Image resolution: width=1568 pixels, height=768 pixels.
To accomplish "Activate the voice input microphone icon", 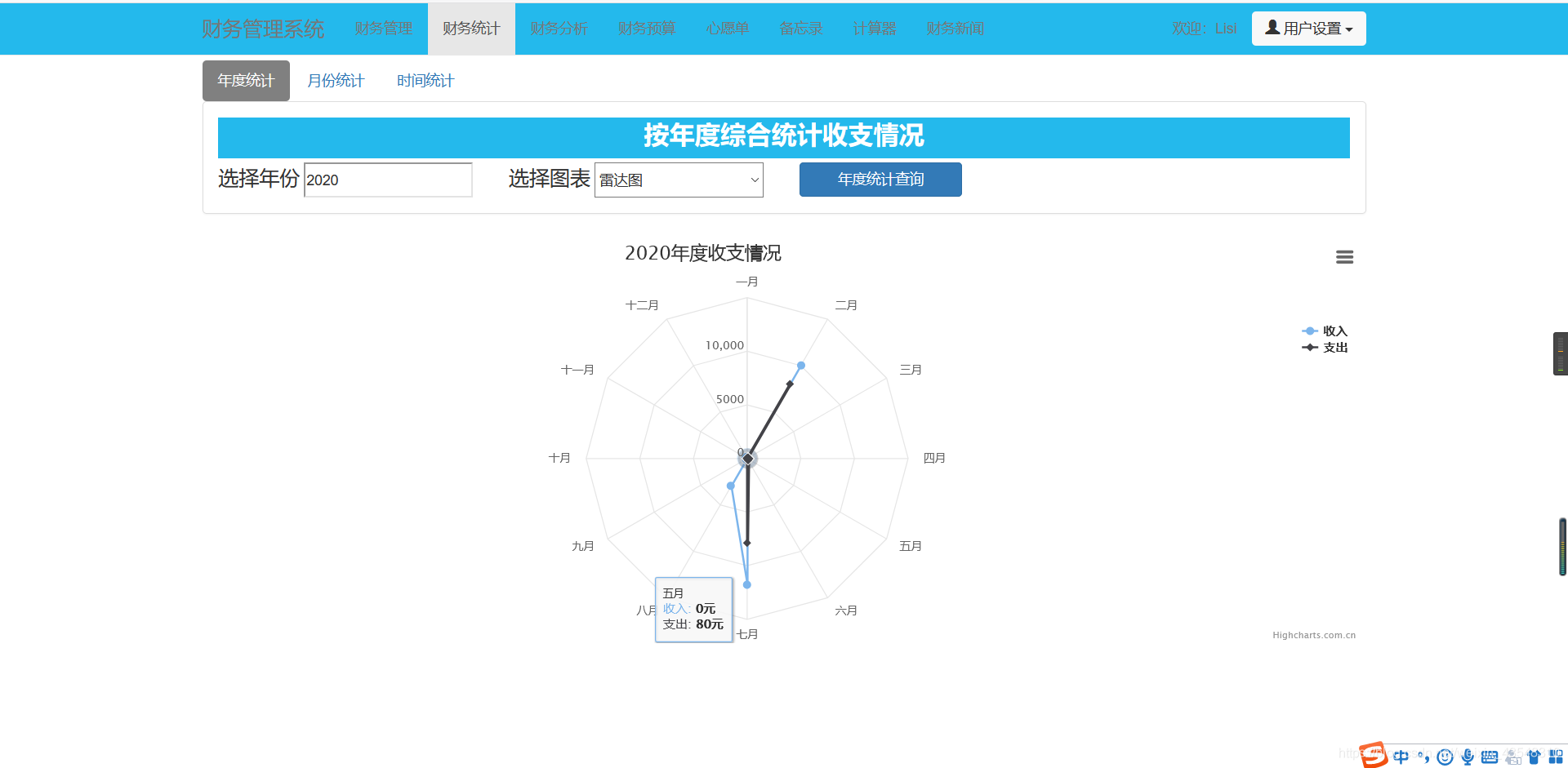I will click(x=1466, y=757).
